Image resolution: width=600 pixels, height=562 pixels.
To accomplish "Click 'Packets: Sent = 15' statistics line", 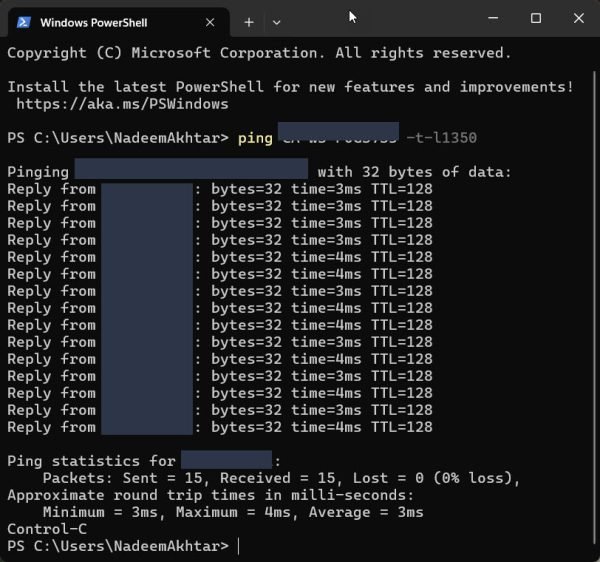I will click(281, 478).
